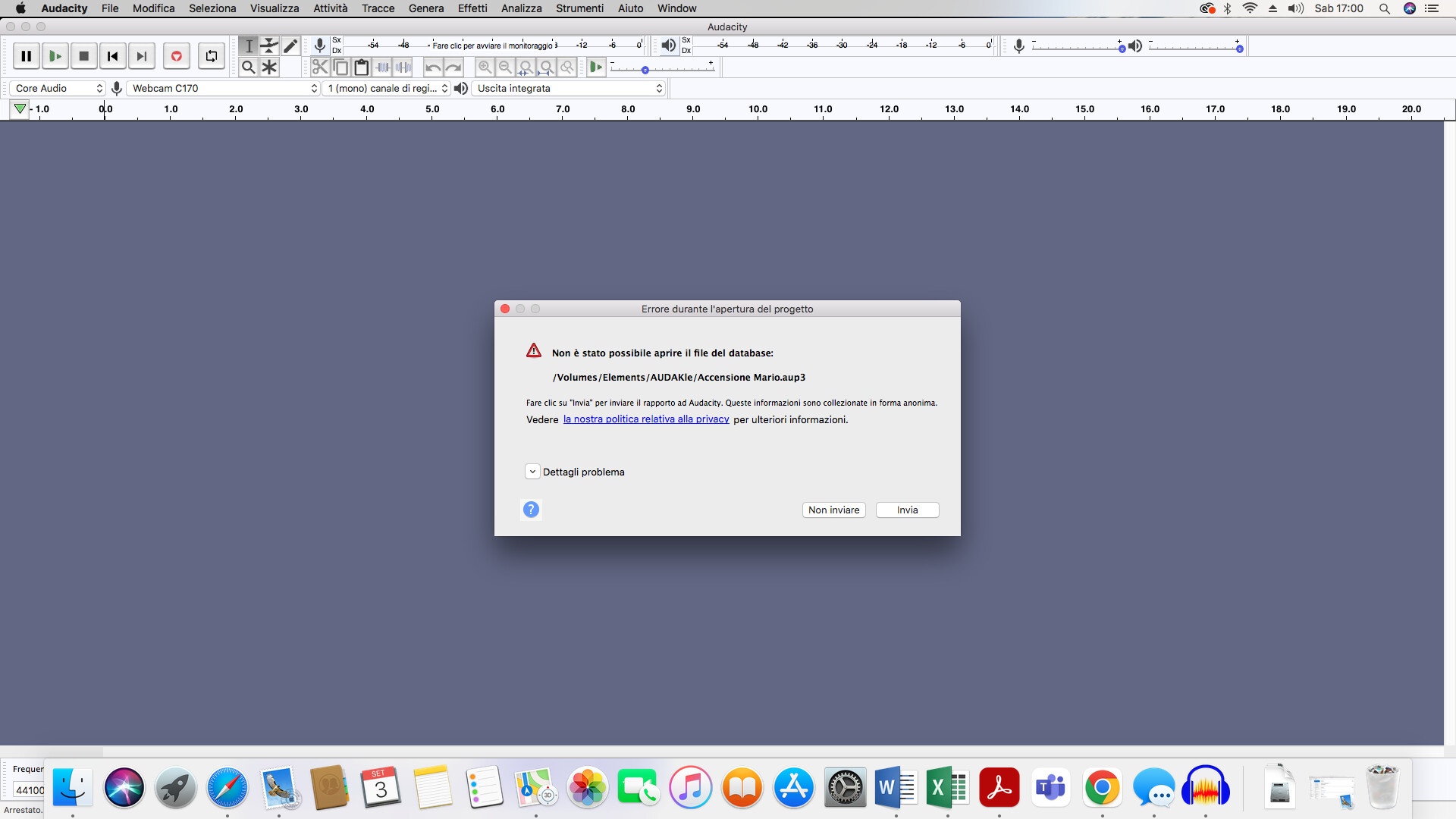Open the Uscita integrata playback device dropdown
The height and width of the screenshot is (819, 1456).
pyautogui.click(x=568, y=89)
